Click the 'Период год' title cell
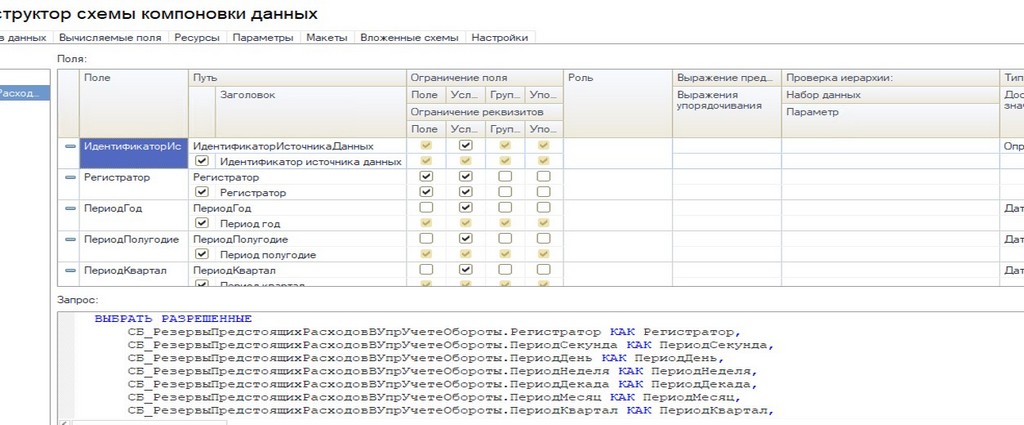This screenshot has width=1024, height=425. pos(310,223)
